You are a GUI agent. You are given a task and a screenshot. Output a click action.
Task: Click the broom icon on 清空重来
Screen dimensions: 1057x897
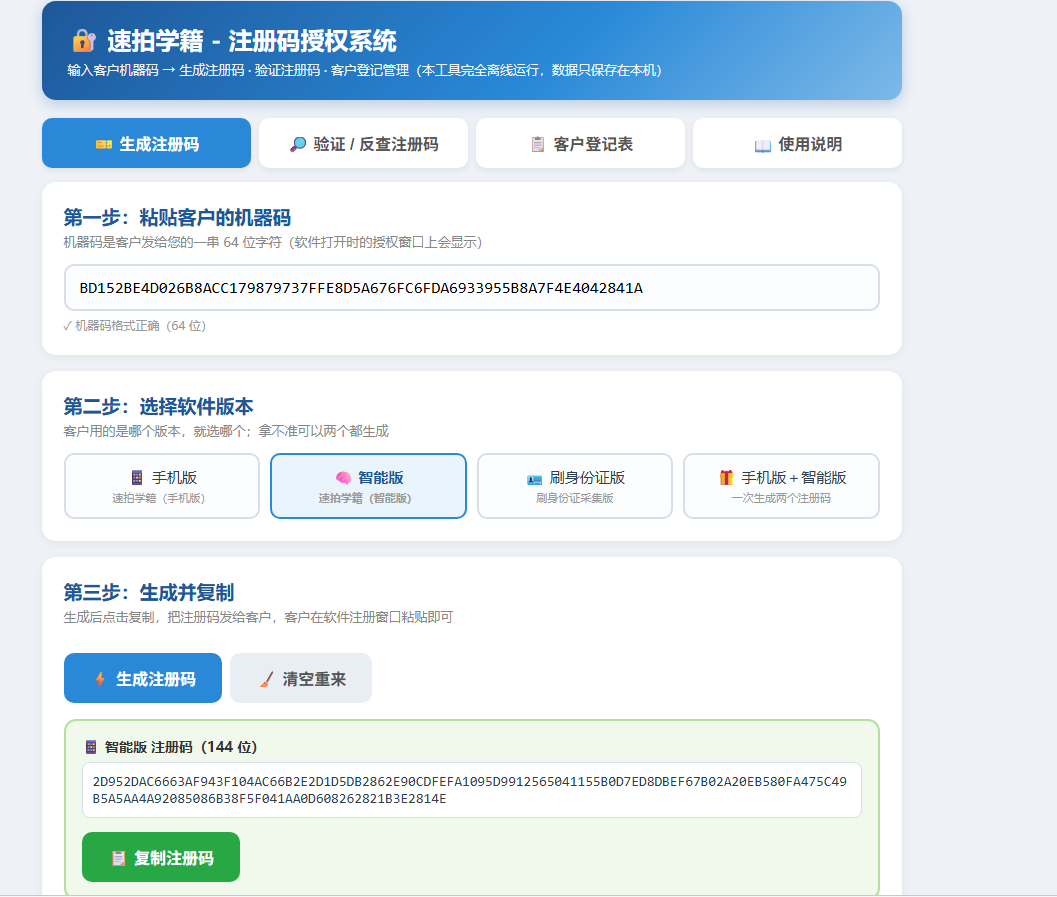pos(267,679)
